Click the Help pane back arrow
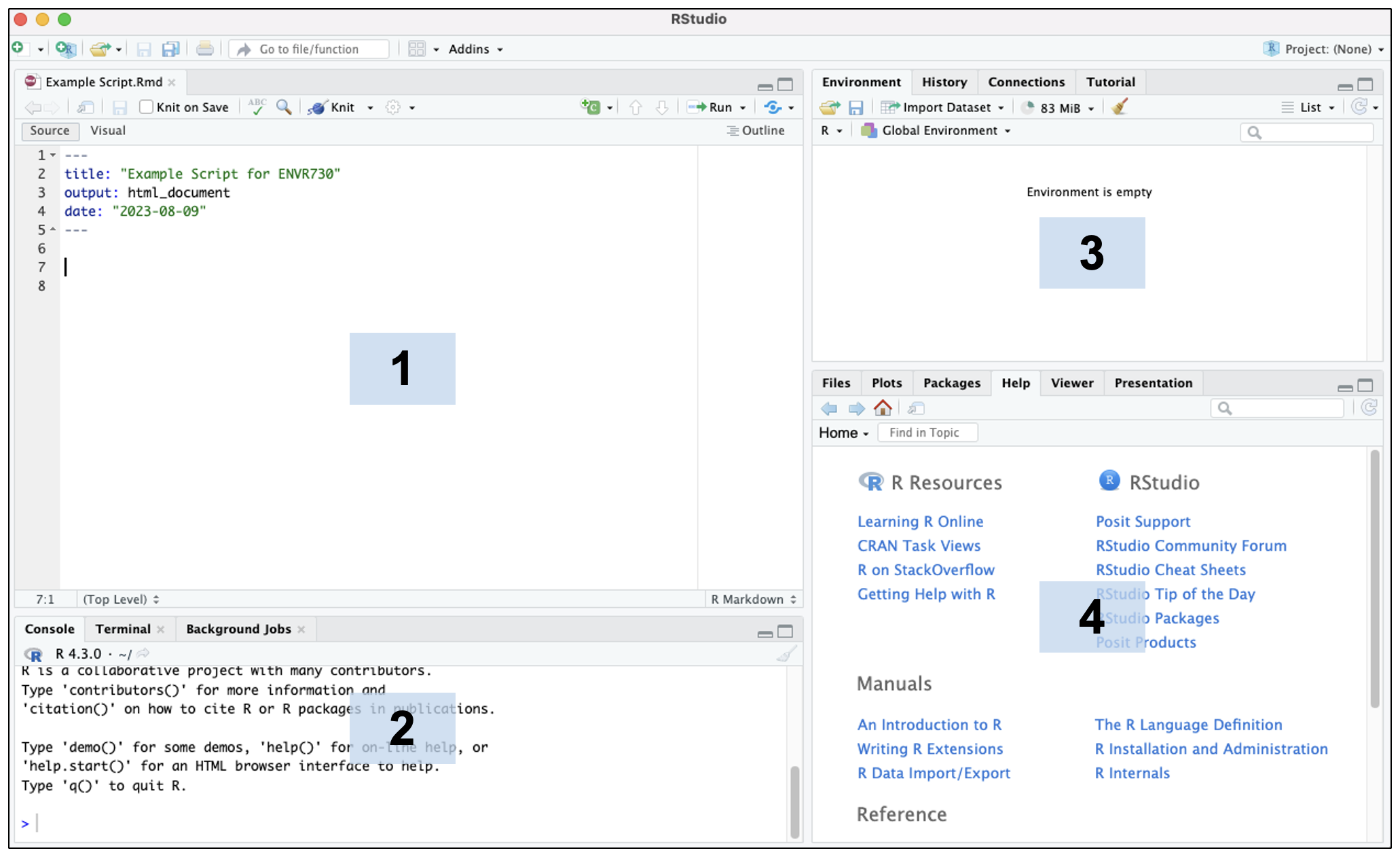Image resolution: width=1400 pixels, height=857 pixels. coord(829,408)
